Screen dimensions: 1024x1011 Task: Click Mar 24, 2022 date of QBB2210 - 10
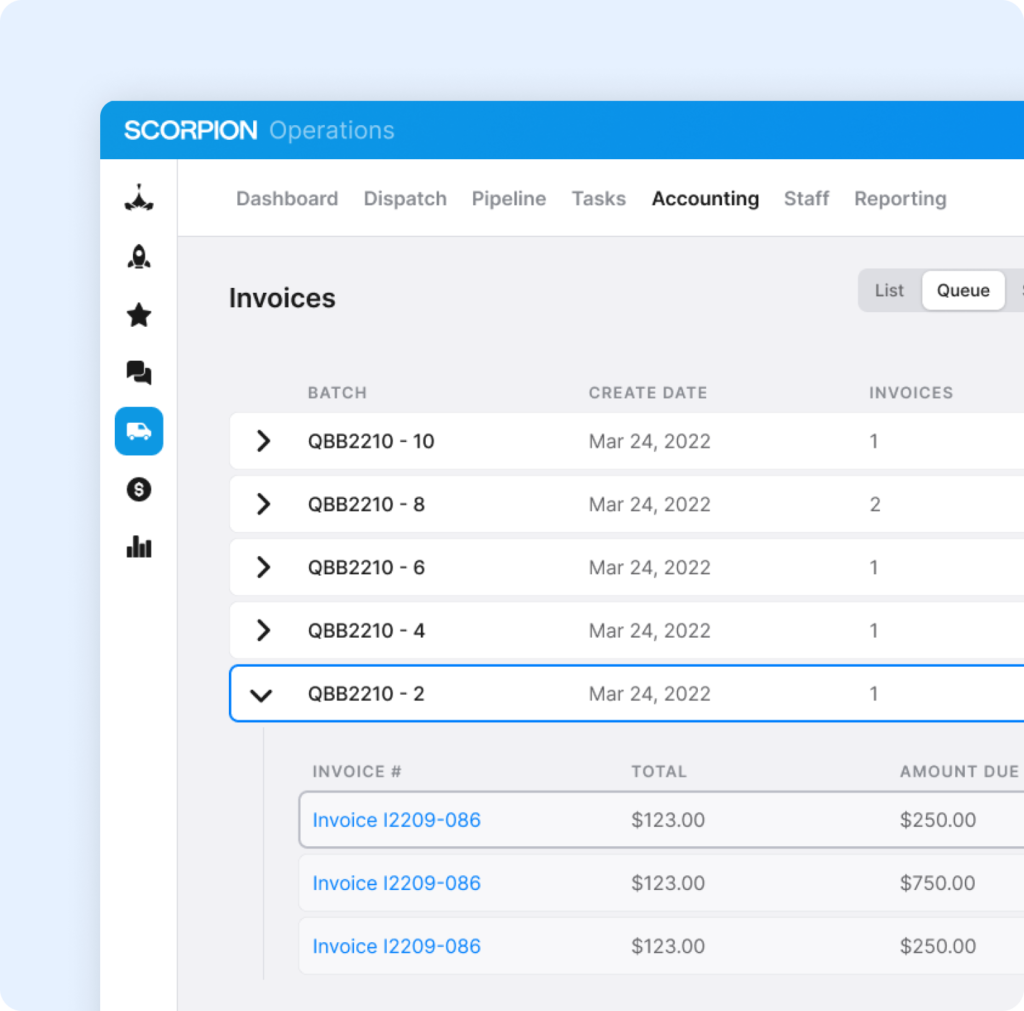pos(649,441)
